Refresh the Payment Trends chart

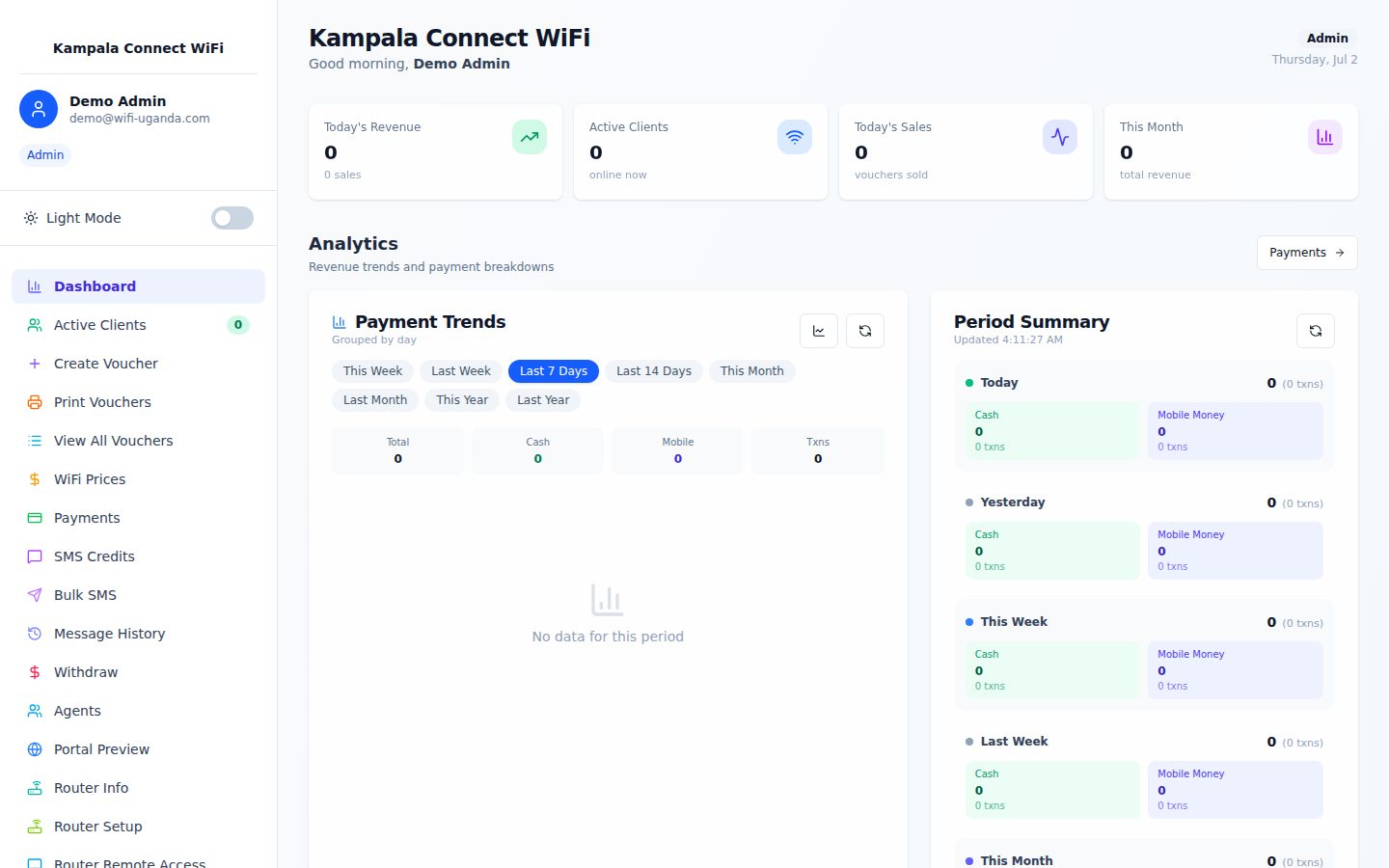pos(865,331)
